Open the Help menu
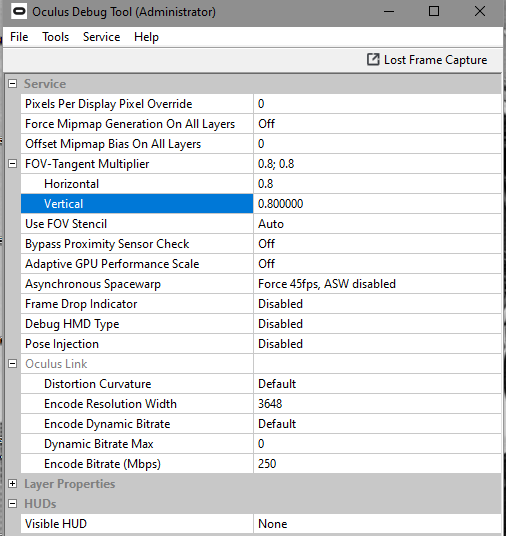This screenshot has height=536, width=506. coord(146,37)
